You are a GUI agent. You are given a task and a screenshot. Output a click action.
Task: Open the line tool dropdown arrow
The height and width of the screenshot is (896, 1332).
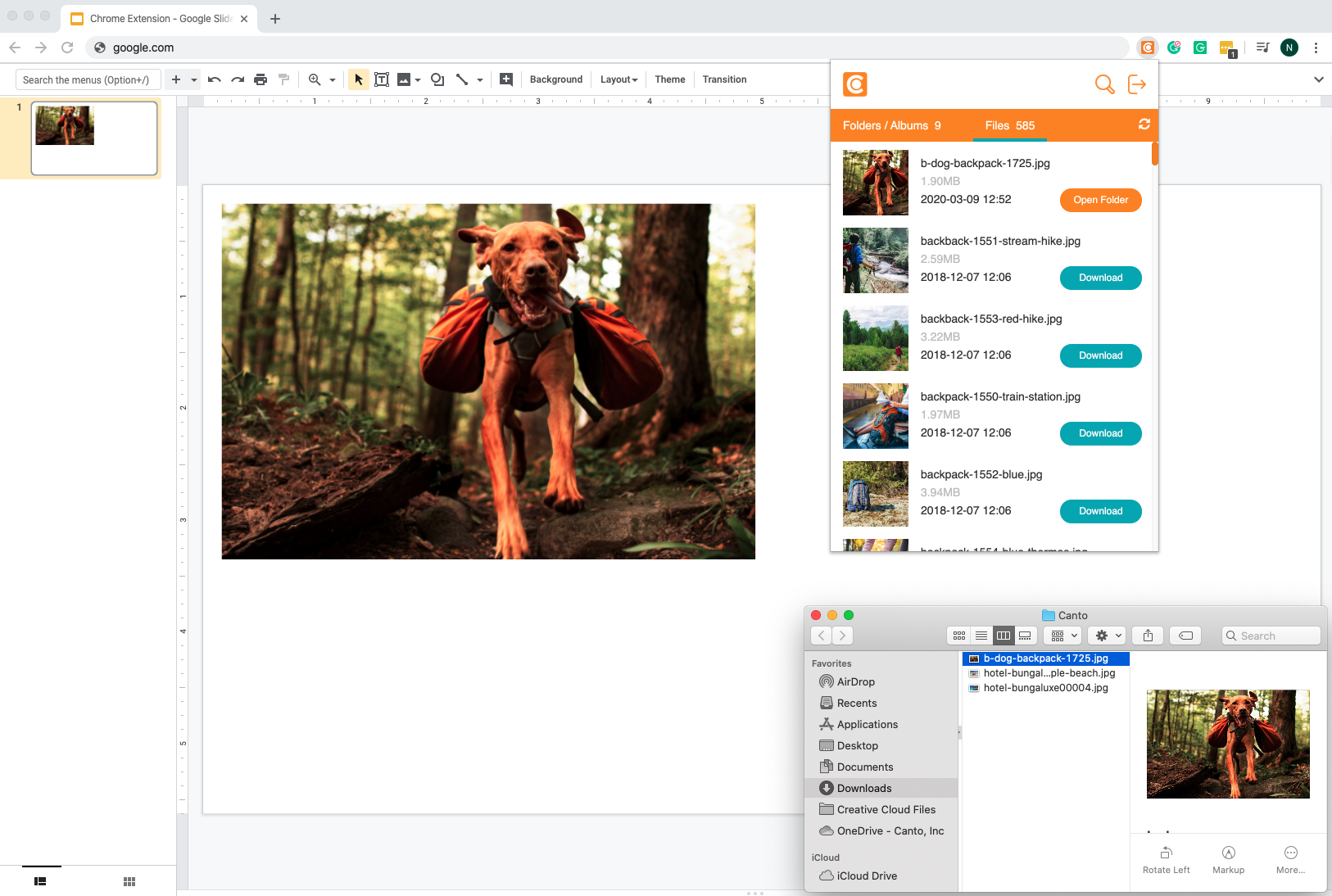tap(480, 79)
